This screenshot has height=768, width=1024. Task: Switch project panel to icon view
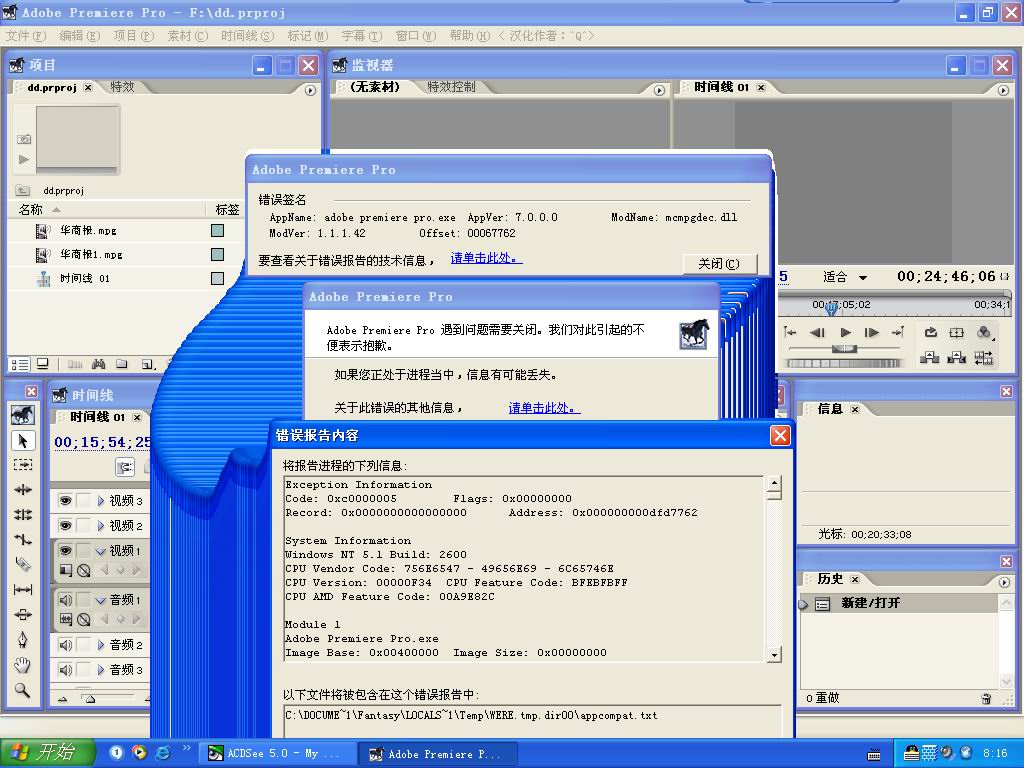pos(42,364)
